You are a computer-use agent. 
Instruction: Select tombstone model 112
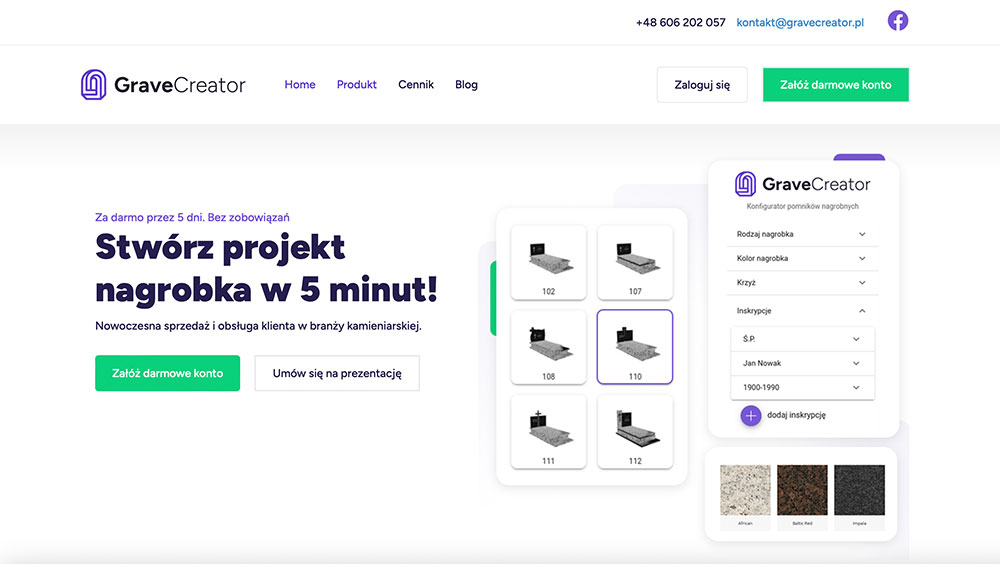[635, 432]
